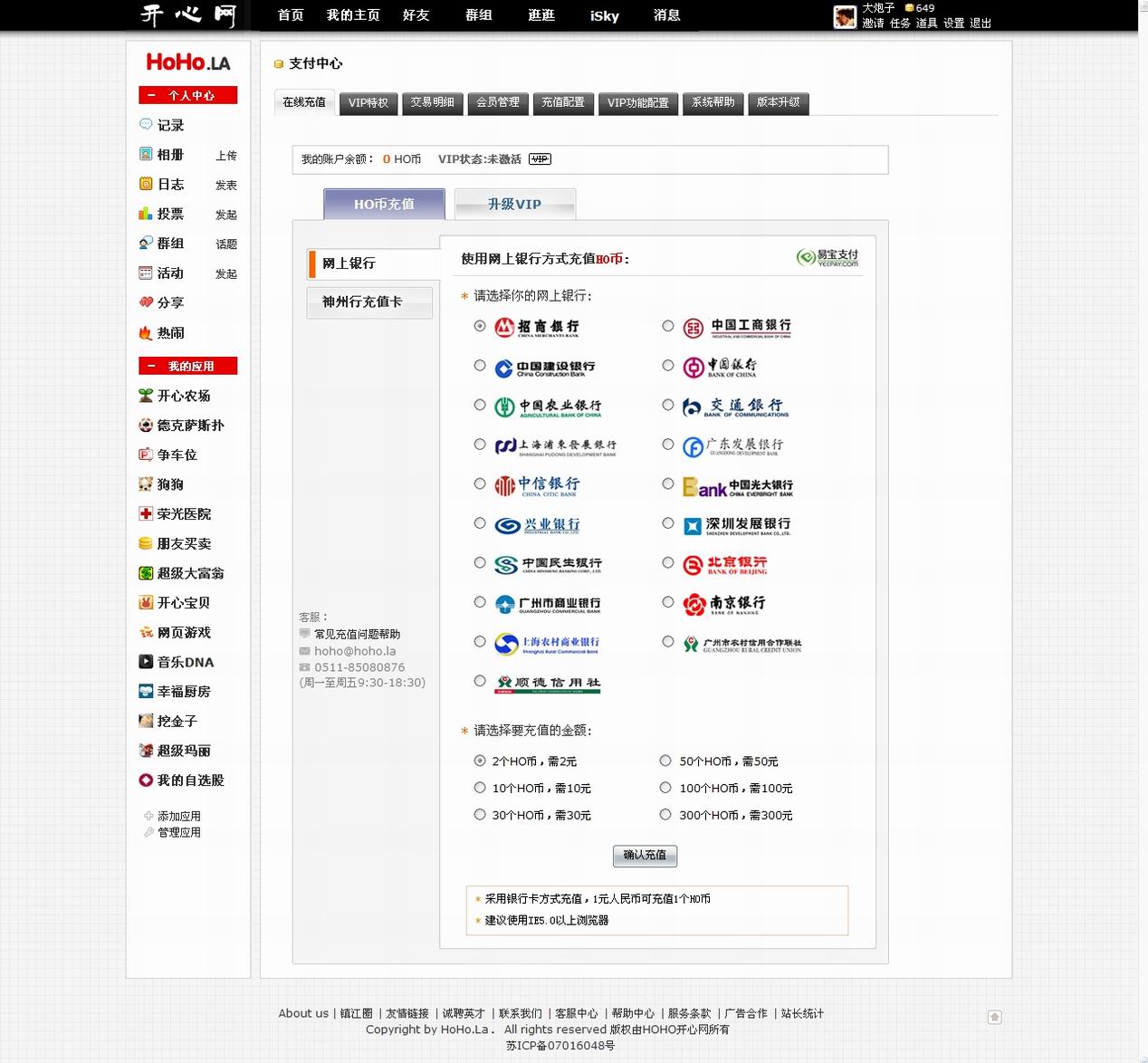Open the 投票 bar chart icon
This screenshot has width=1148, height=1063.
point(146,214)
